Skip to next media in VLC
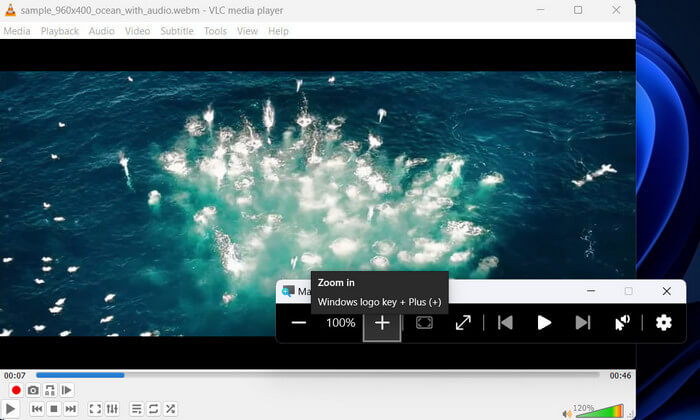 71,409
